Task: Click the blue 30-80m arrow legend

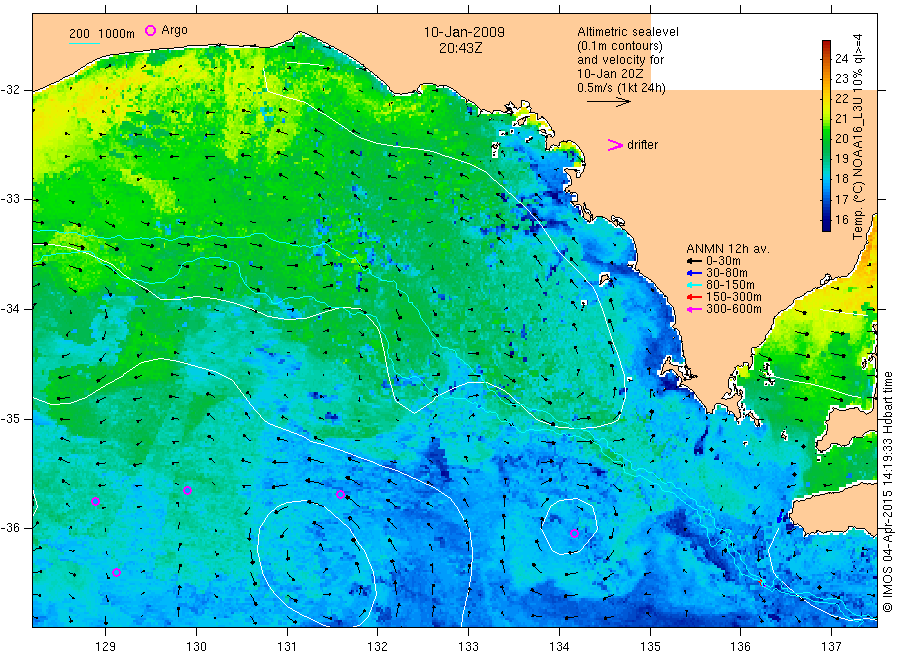Action: click(x=694, y=273)
